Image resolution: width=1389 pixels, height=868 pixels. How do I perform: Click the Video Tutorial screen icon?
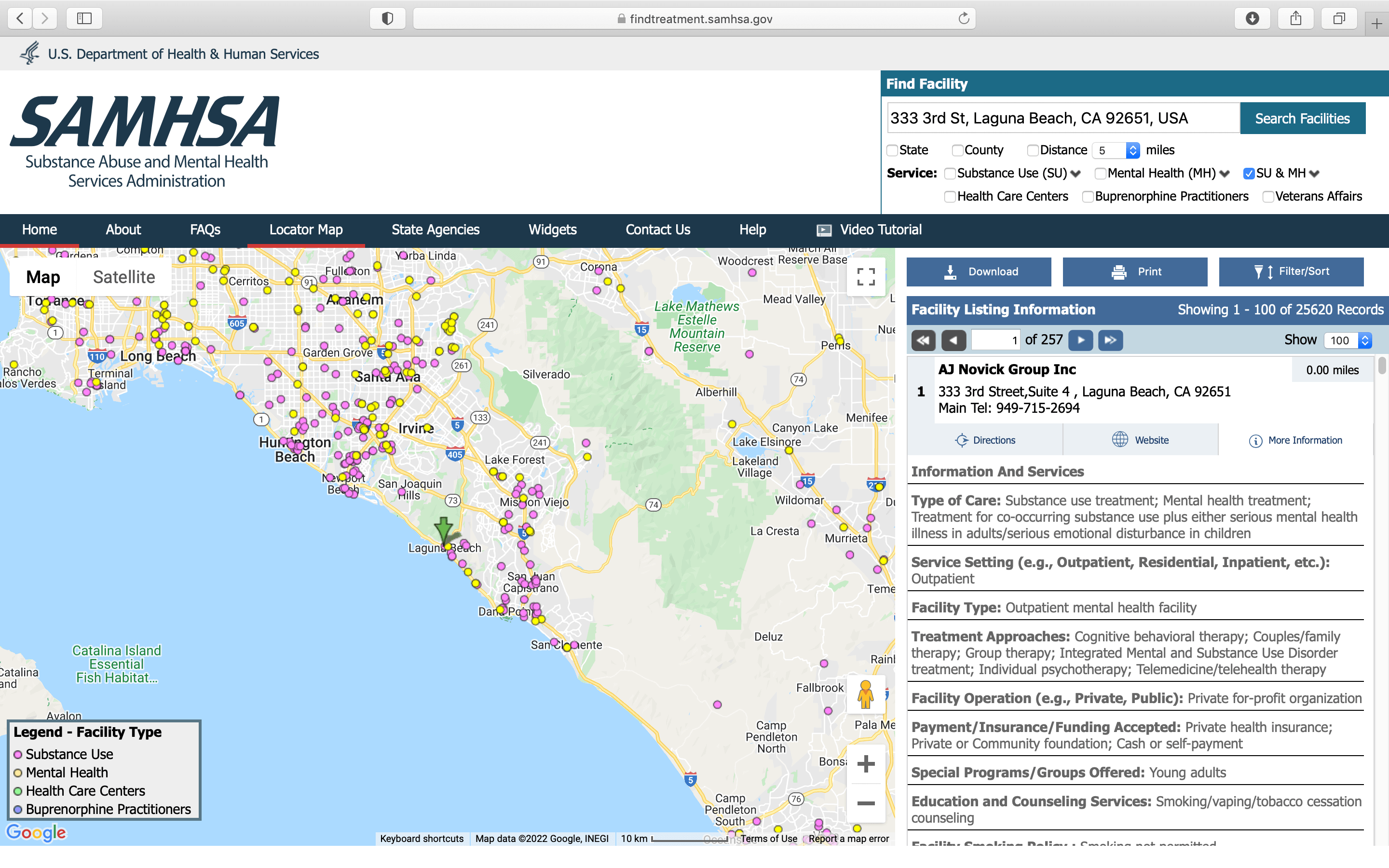click(824, 230)
